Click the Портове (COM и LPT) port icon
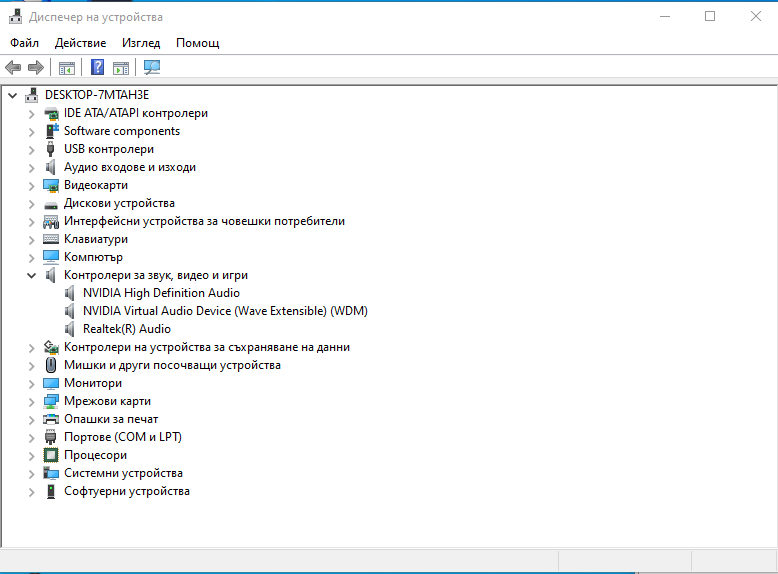The height and width of the screenshot is (574, 778). click(51, 438)
